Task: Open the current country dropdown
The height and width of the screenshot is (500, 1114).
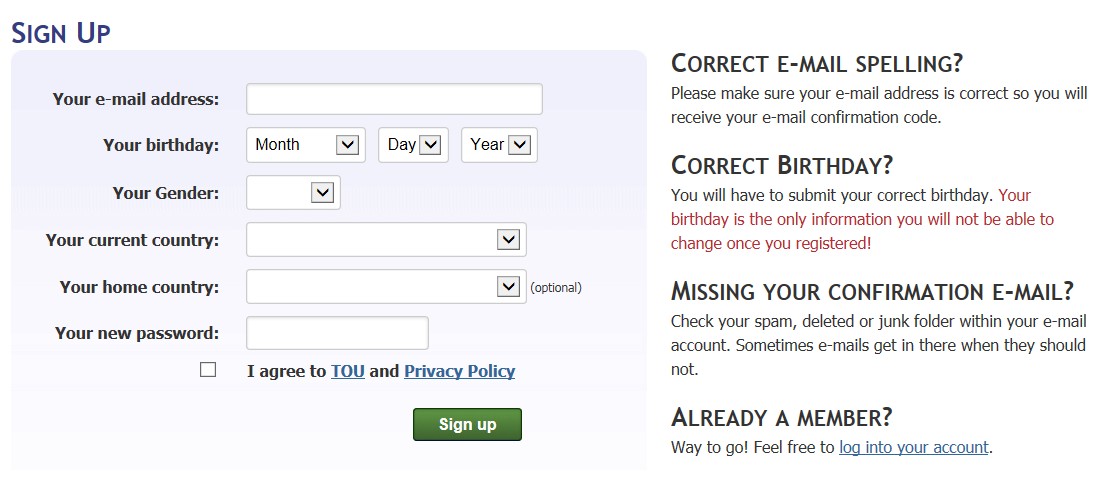Action: (x=386, y=240)
